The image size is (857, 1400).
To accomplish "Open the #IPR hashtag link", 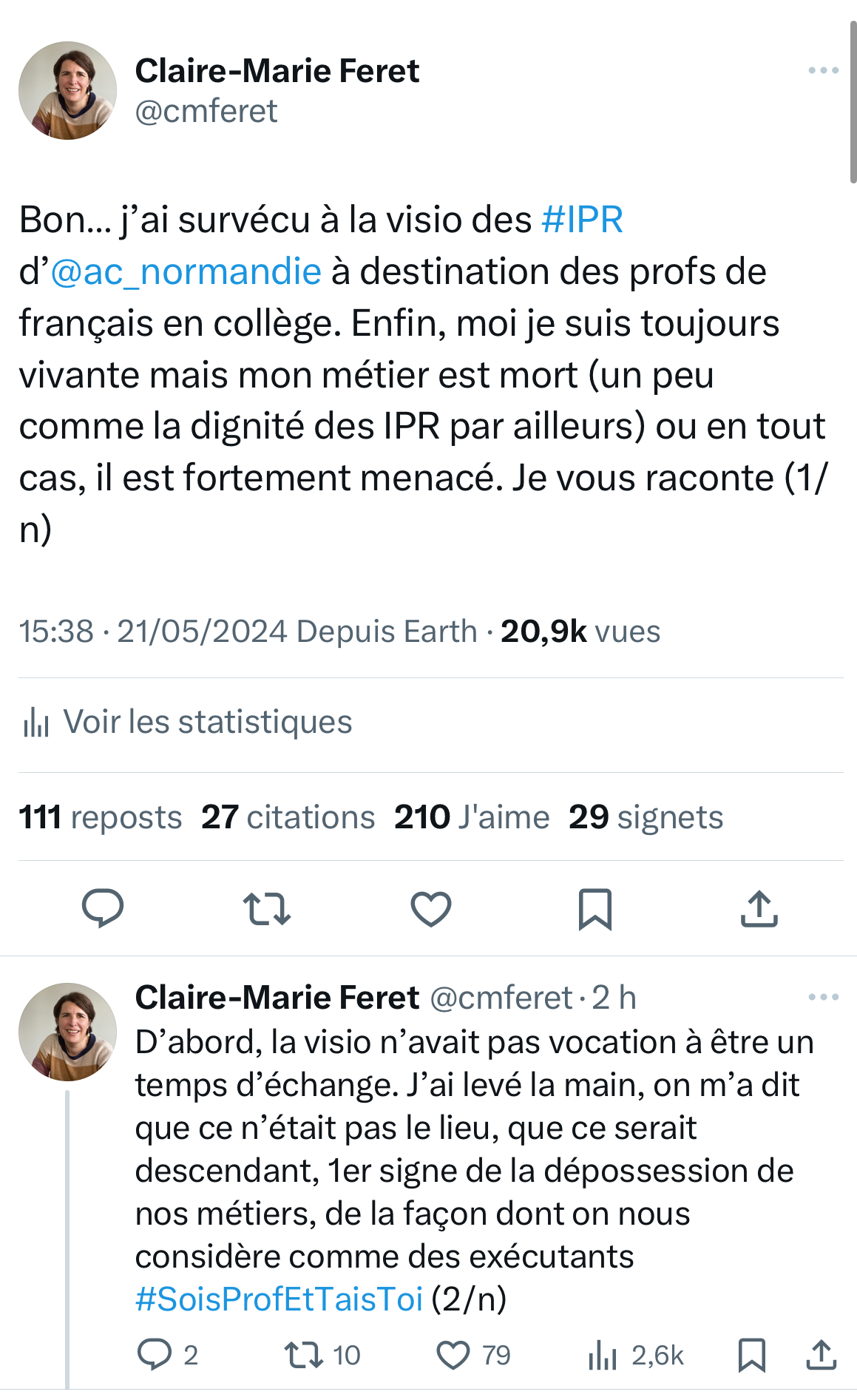I will pyautogui.click(x=583, y=220).
